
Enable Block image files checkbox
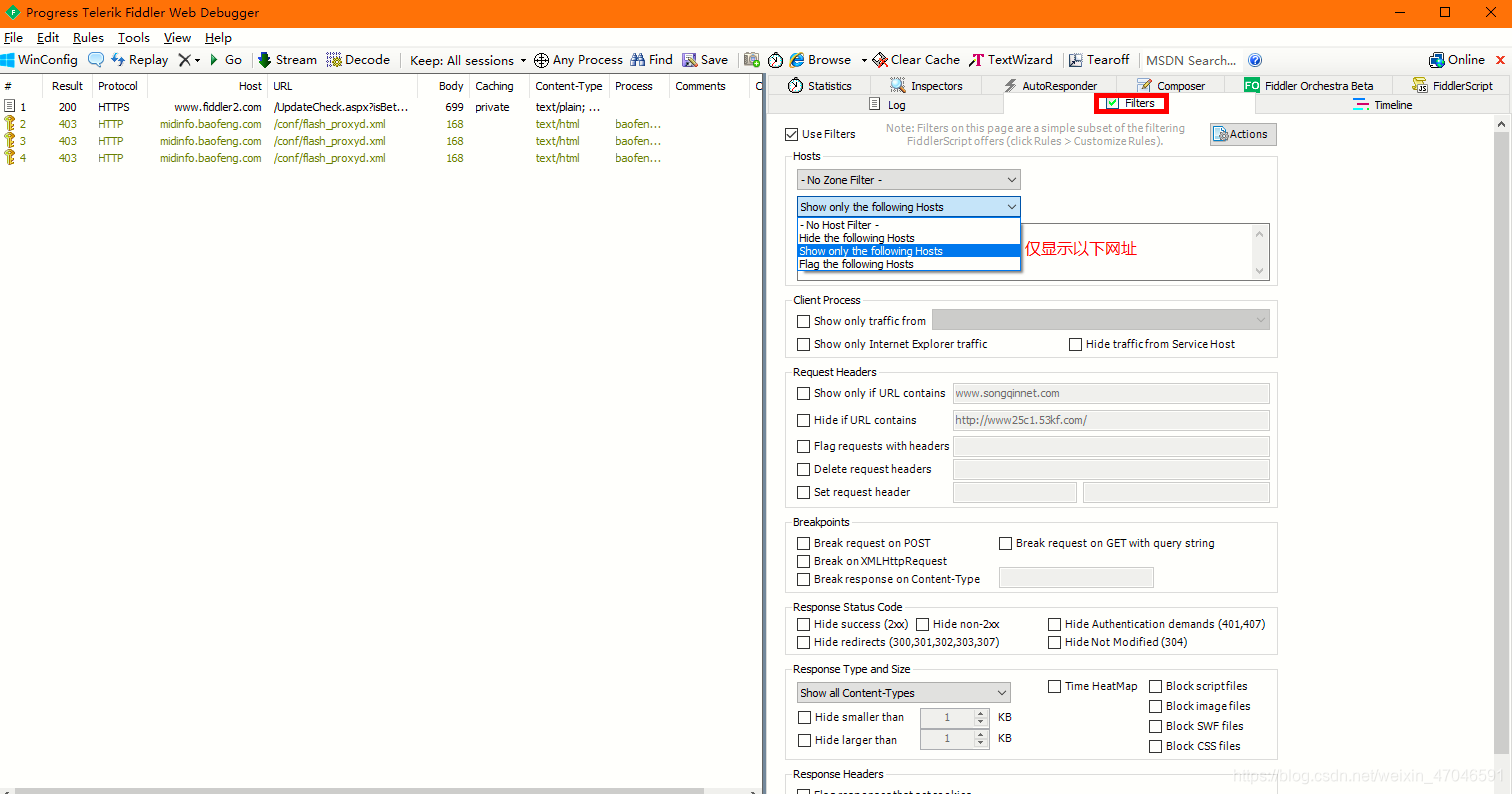click(x=1155, y=706)
